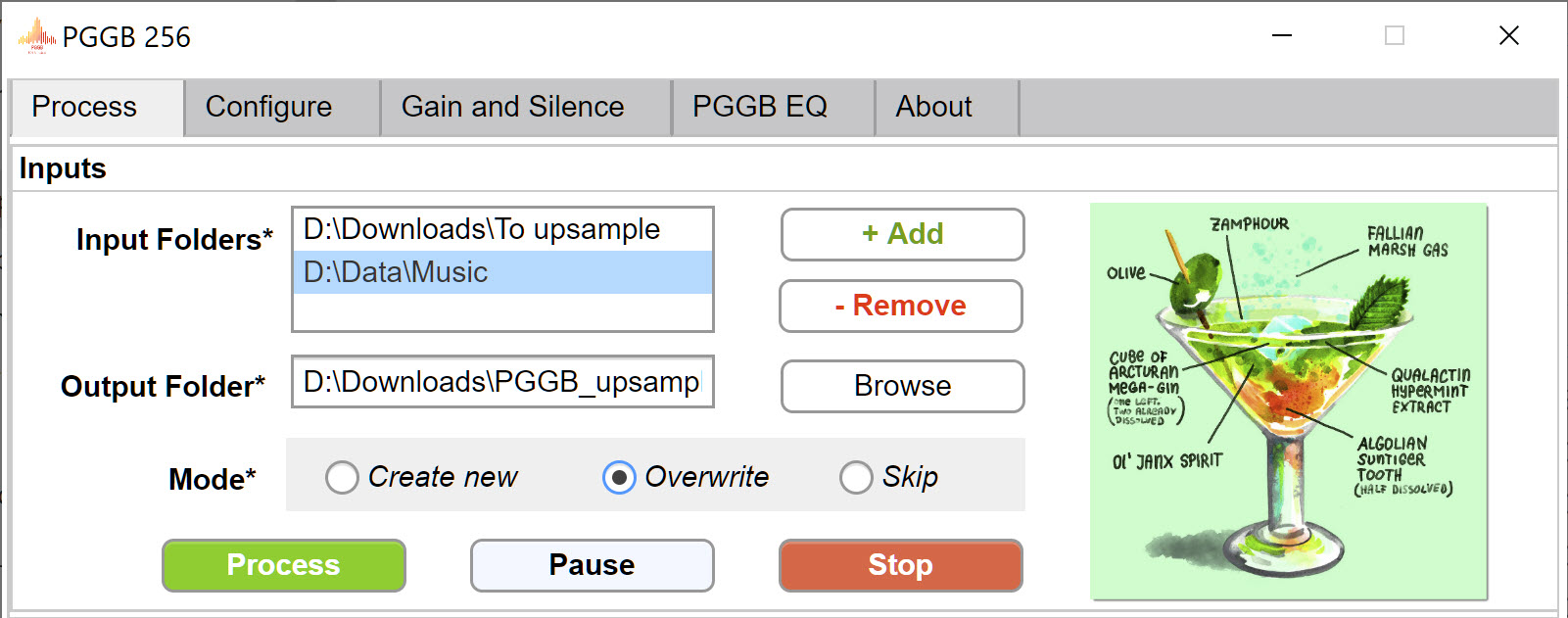Select the Create new radio button
1568x618 pixels.
coord(342,477)
